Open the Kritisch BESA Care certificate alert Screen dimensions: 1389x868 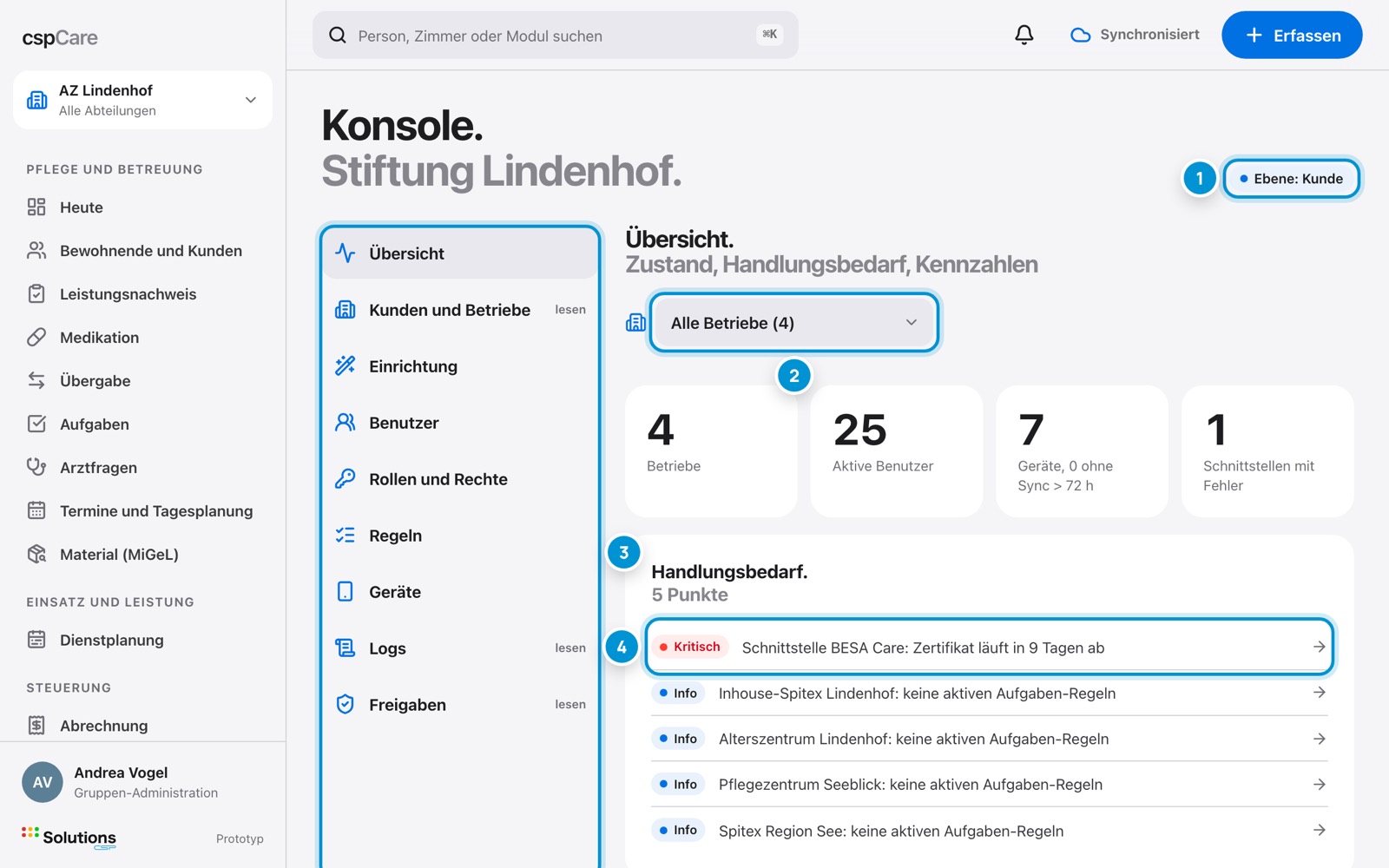pyautogui.click(x=989, y=647)
